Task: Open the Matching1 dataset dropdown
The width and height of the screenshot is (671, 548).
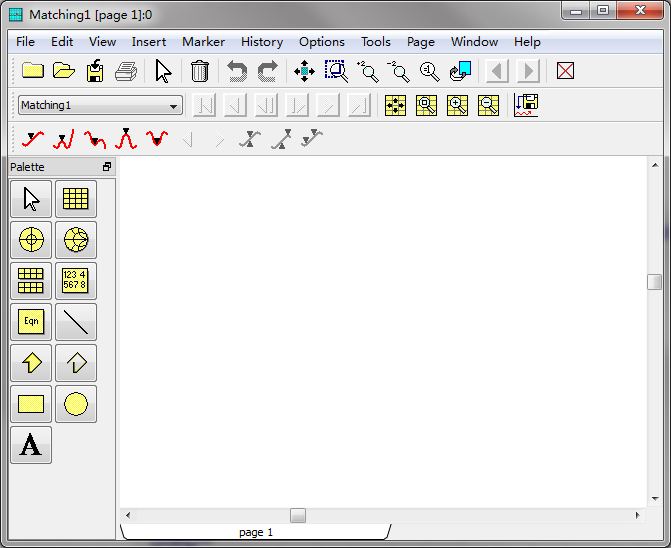Action: (101, 105)
